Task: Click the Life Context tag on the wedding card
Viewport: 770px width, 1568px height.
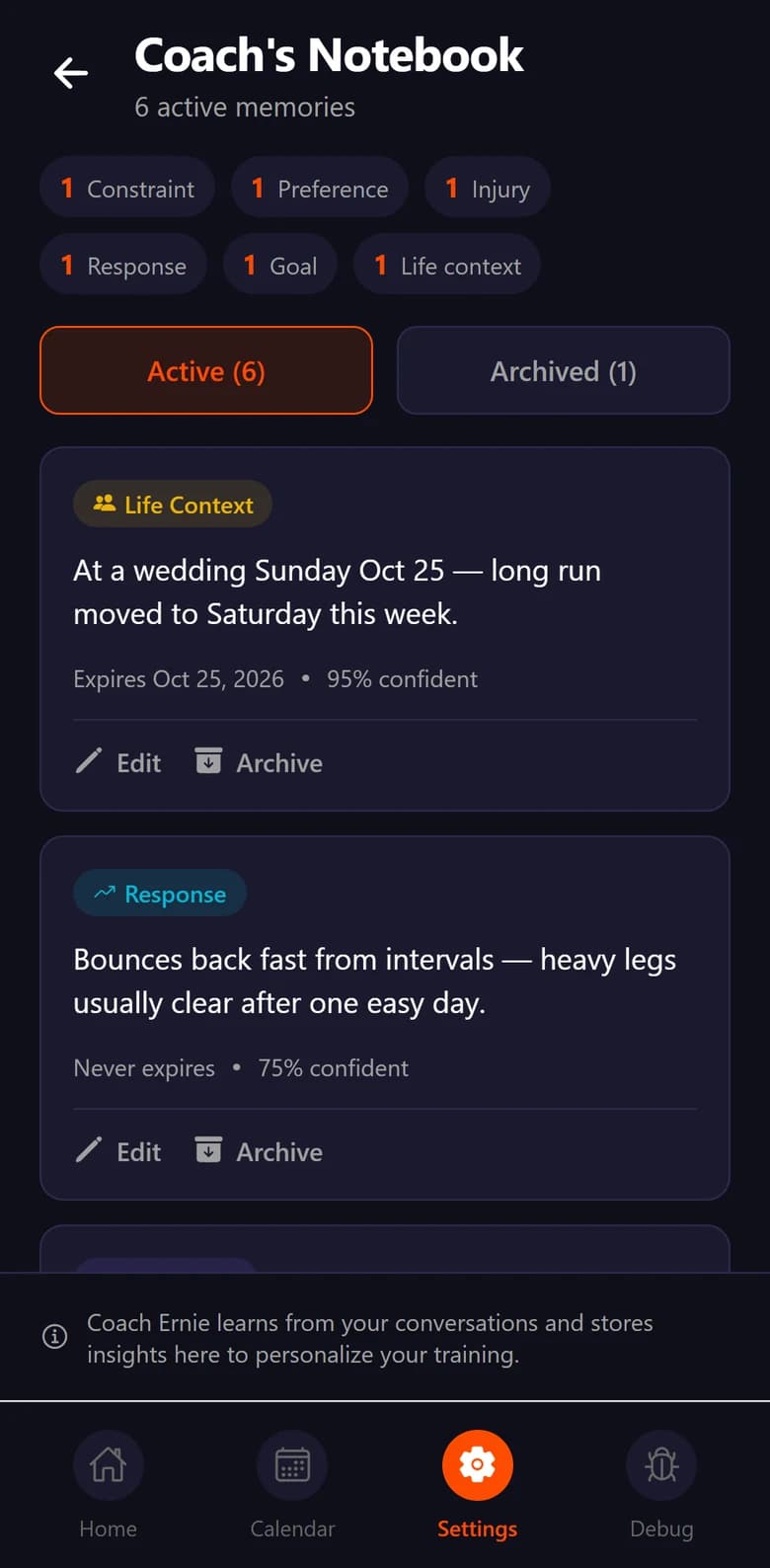Action: (173, 505)
